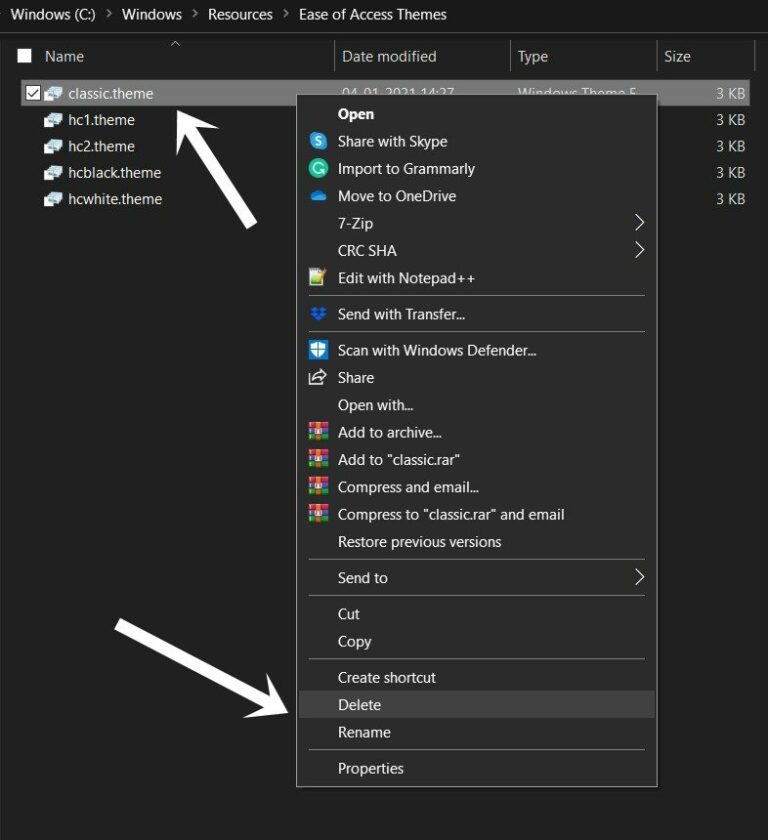Sort files by the Name column header
The image size is (768, 840).
pyautogui.click(x=64, y=56)
